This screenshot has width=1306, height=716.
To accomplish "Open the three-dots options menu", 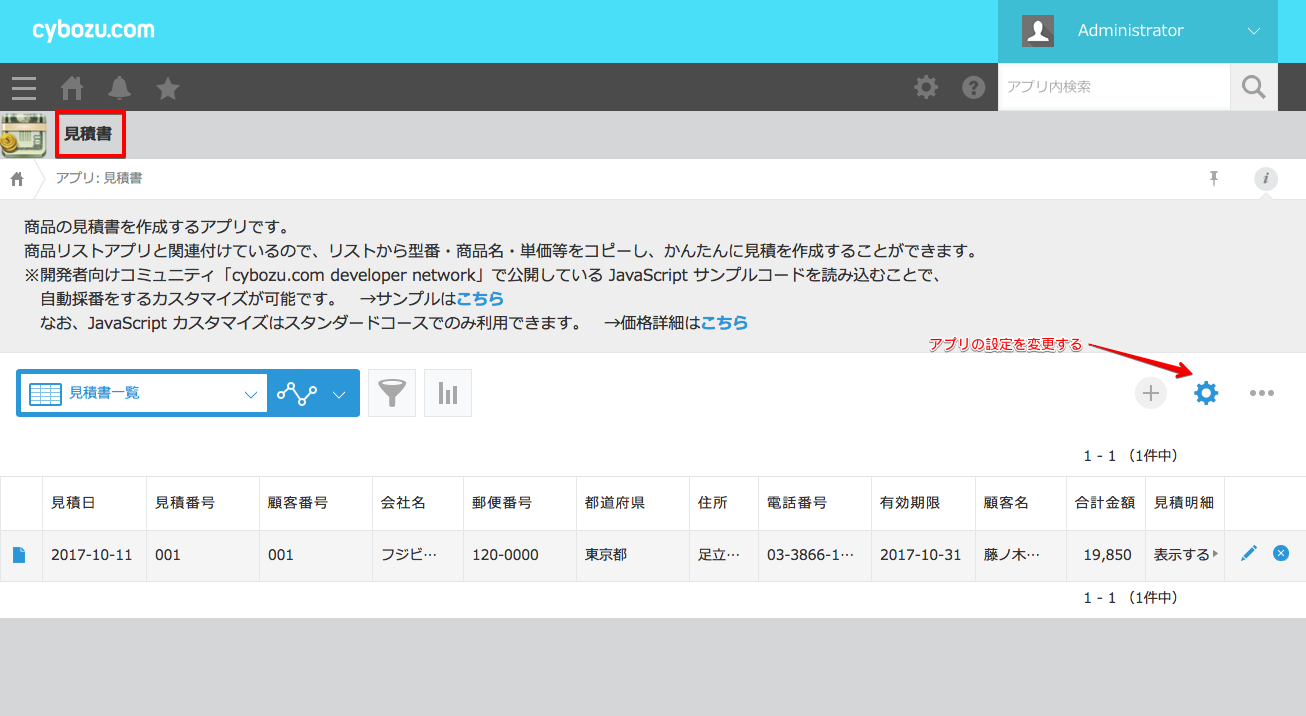I will (1261, 393).
